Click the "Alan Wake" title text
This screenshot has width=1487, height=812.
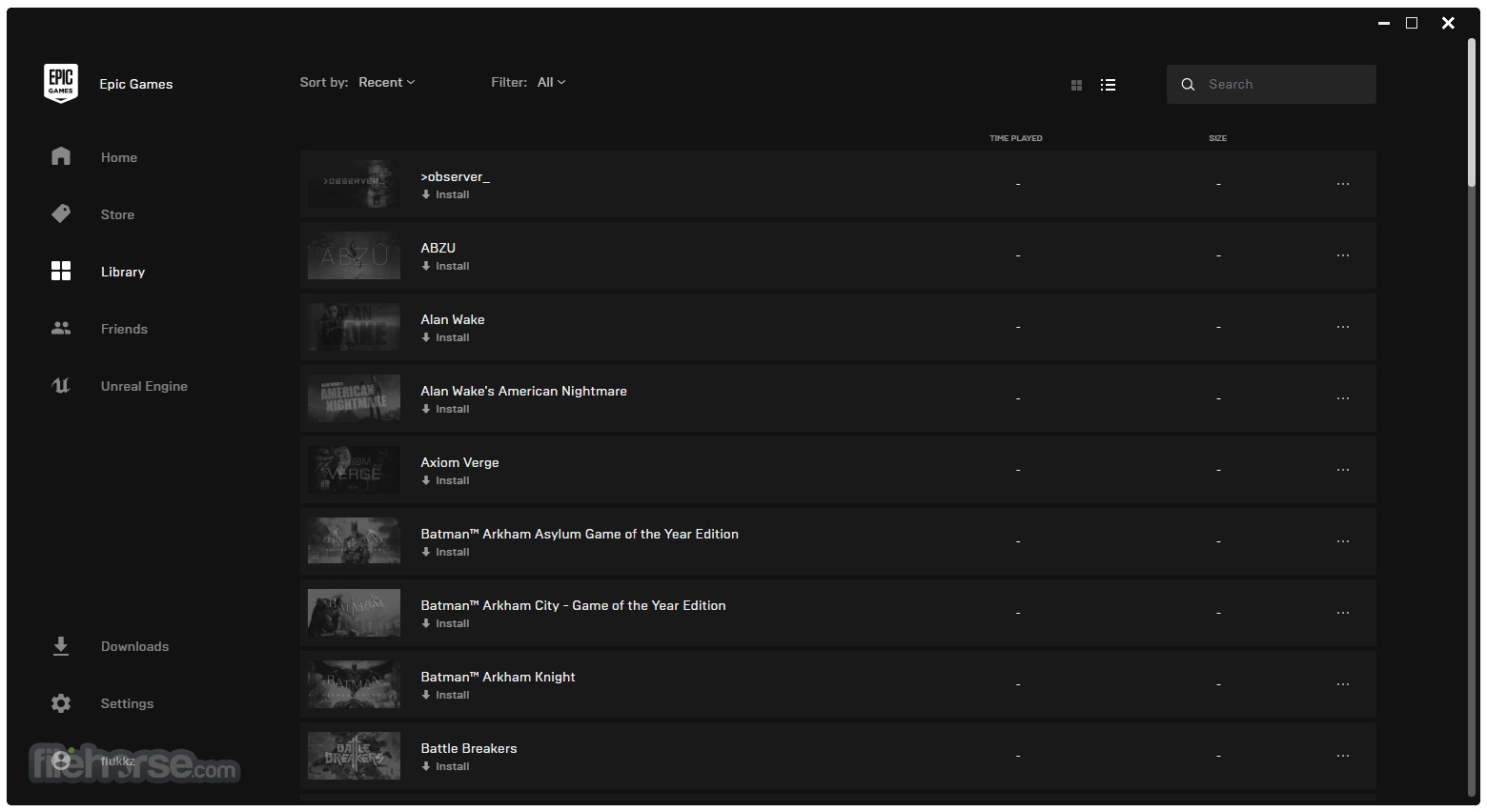453,319
